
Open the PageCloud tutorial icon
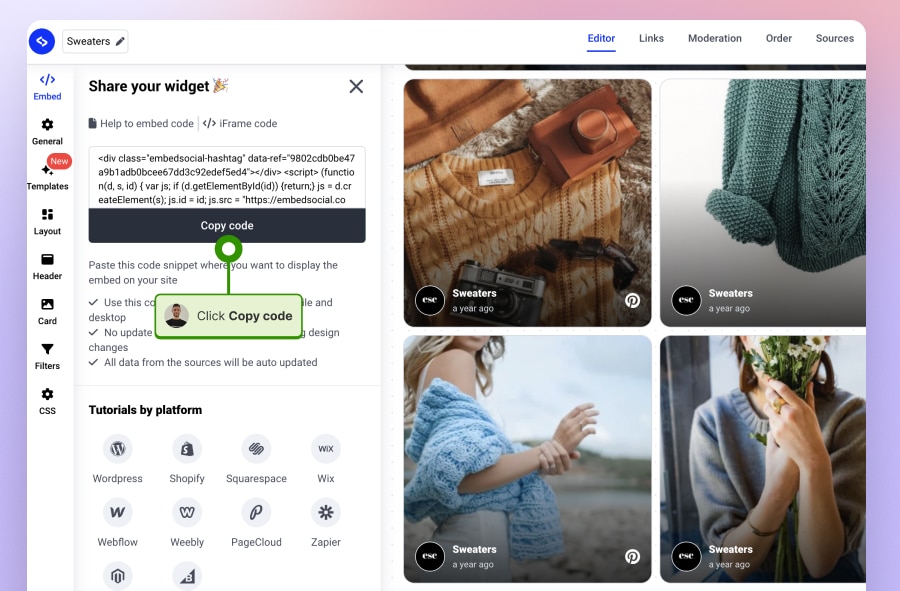[x=256, y=512]
